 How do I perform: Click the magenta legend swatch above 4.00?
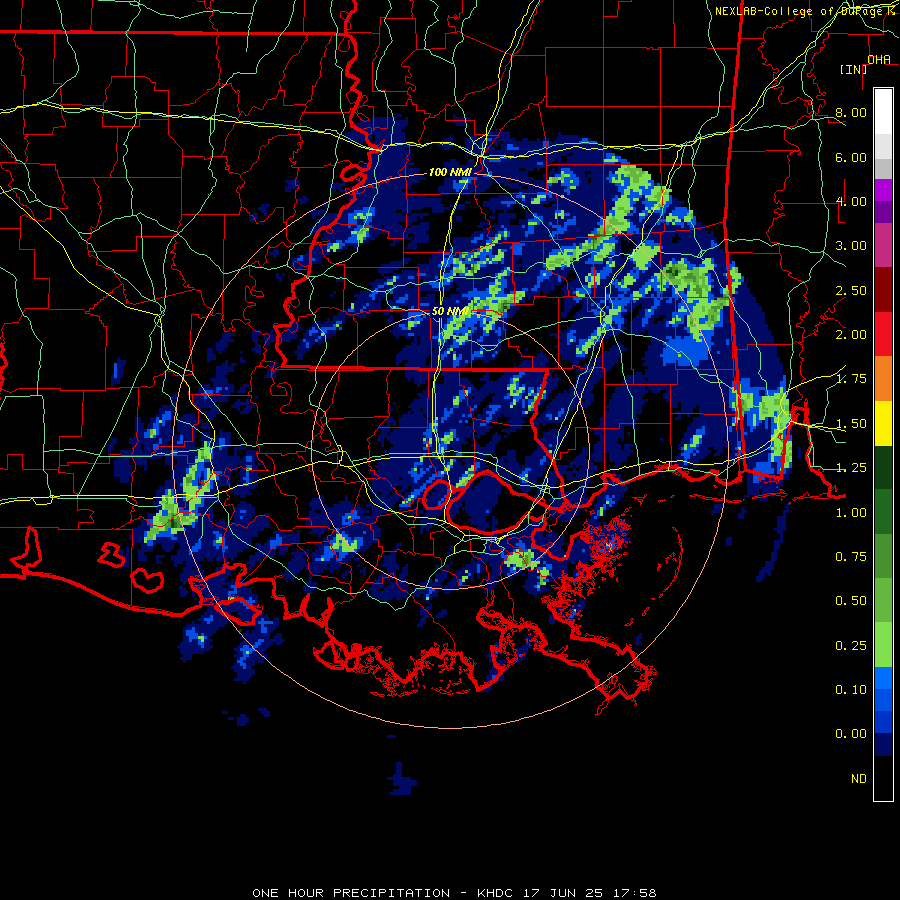coord(883,190)
